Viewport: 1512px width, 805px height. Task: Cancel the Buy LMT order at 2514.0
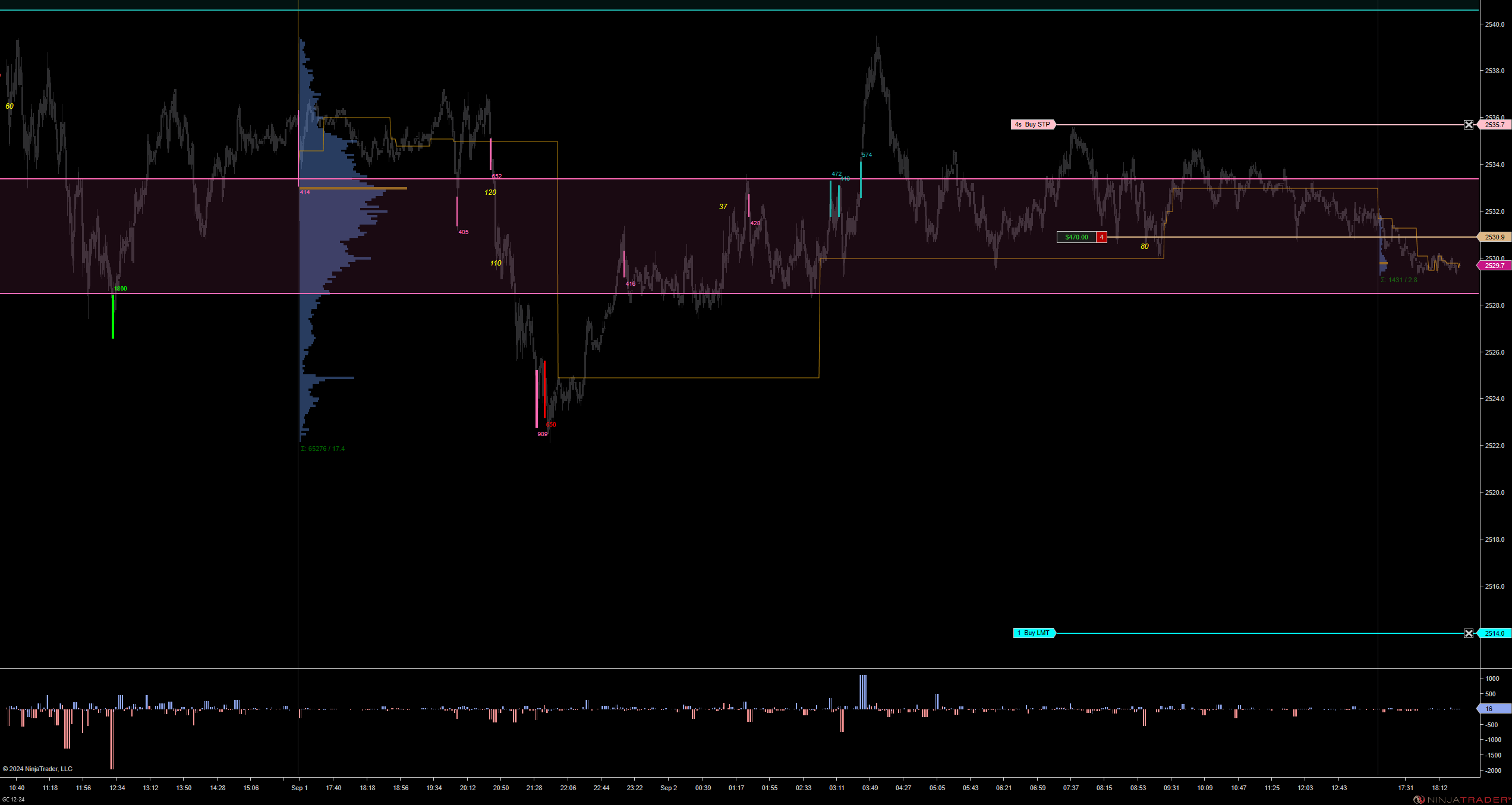click(1469, 633)
